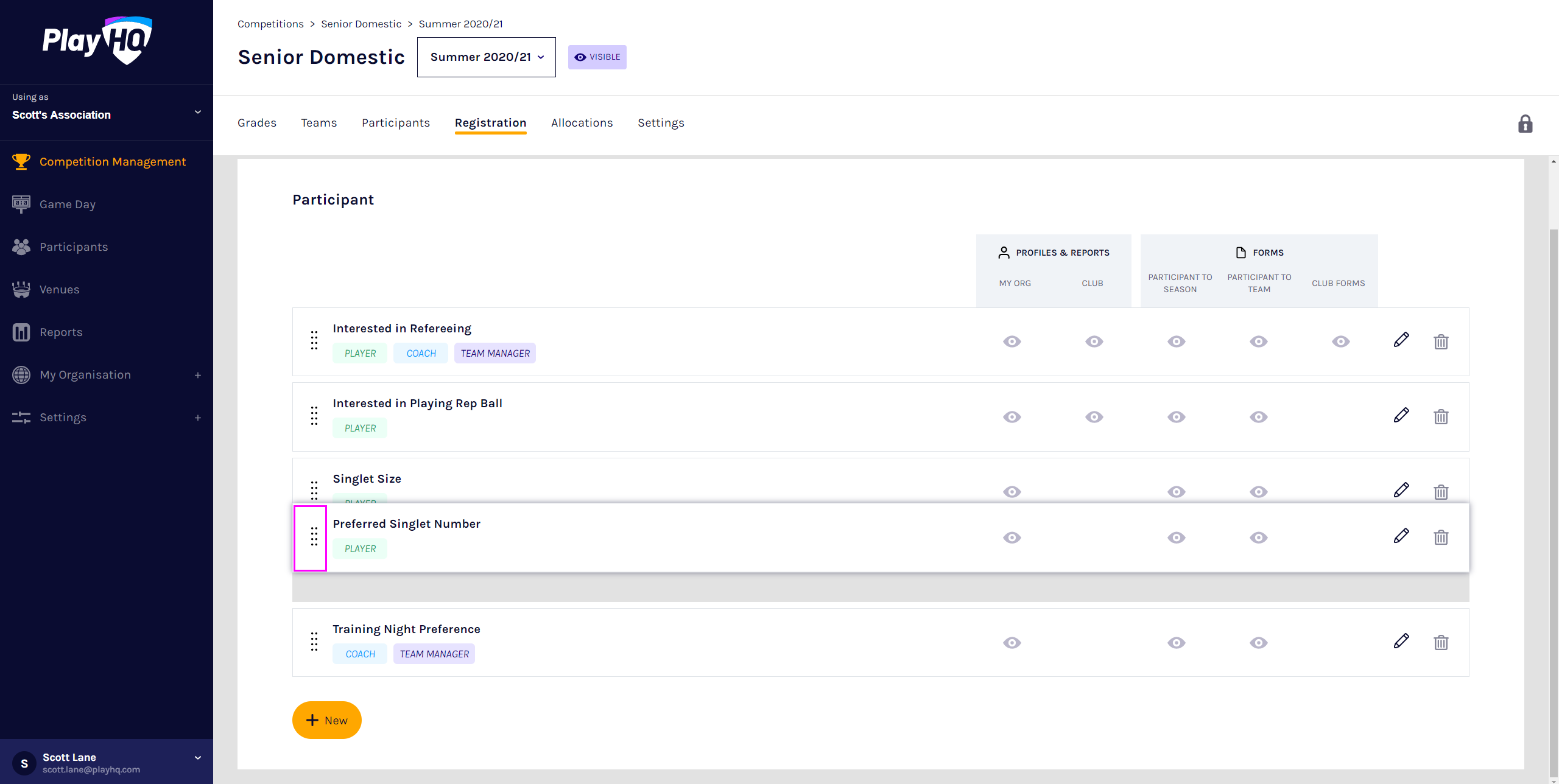Image resolution: width=1559 pixels, height=784 pixels.
Task: Open Reports in the sidebar
Action: pos(61,332)
